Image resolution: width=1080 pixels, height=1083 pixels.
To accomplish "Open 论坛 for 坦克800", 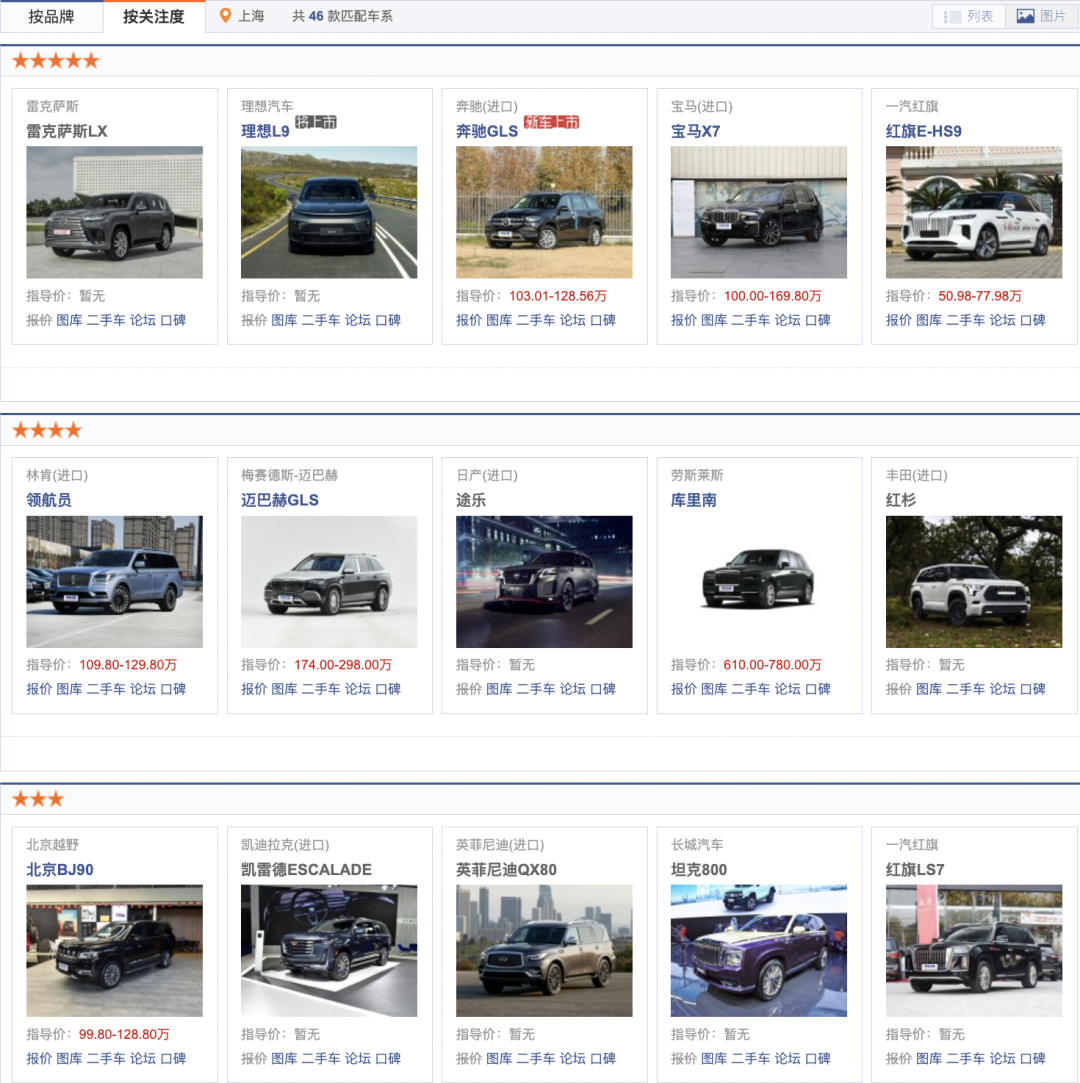I will [x=787, y=1058].
